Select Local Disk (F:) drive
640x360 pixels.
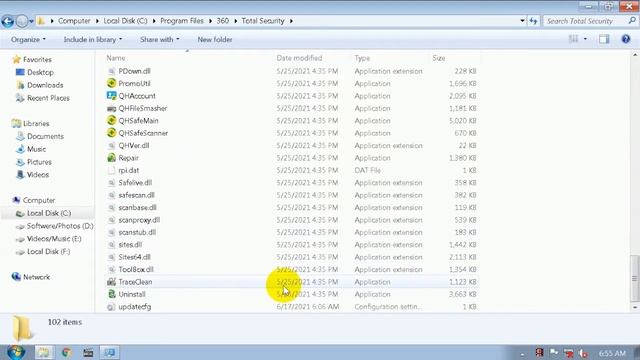tap(48, 251)
